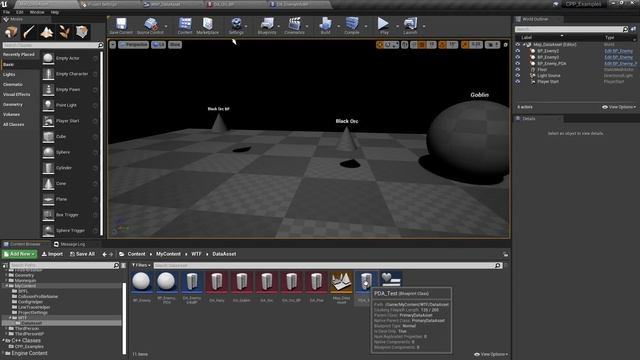640x360 pixels.
Task: Toggle visibility of BP_Enemy2 in outliner
Action: (518, 51)
